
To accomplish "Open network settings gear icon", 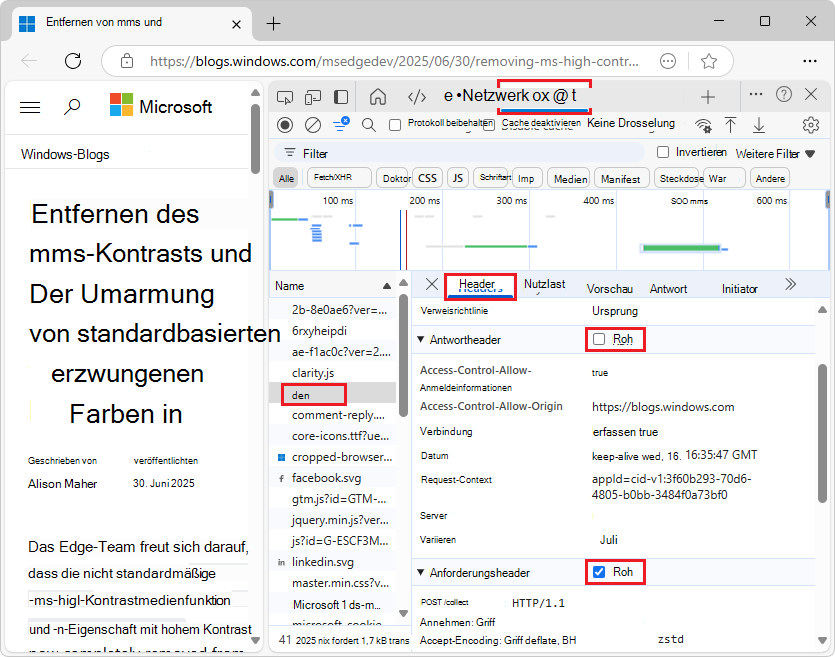I will [x=811, y=125].
